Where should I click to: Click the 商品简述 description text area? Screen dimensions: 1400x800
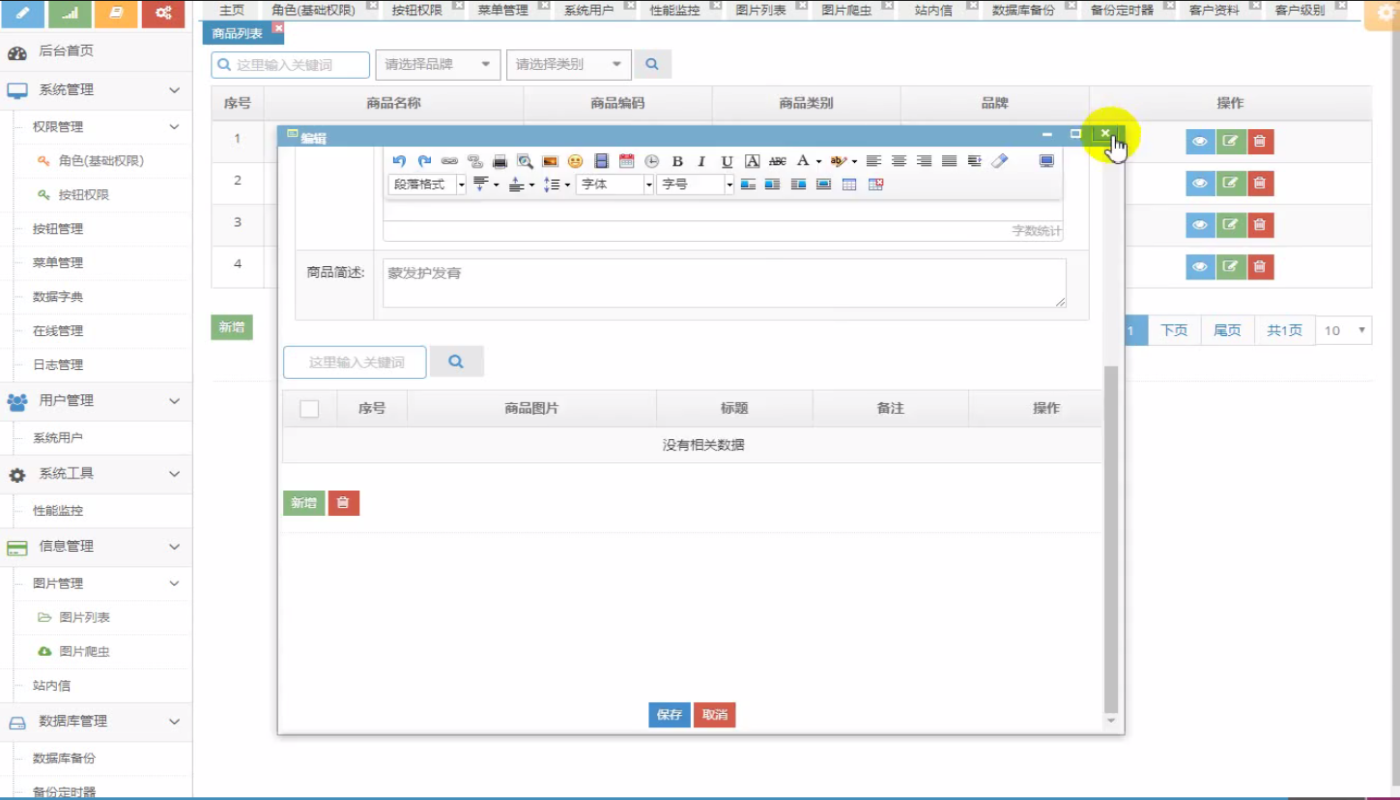[724, 283]
